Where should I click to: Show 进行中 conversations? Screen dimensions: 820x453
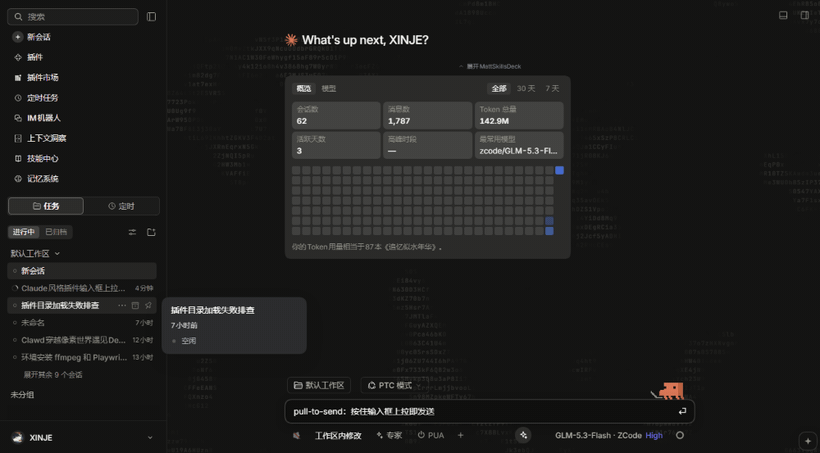24,232
